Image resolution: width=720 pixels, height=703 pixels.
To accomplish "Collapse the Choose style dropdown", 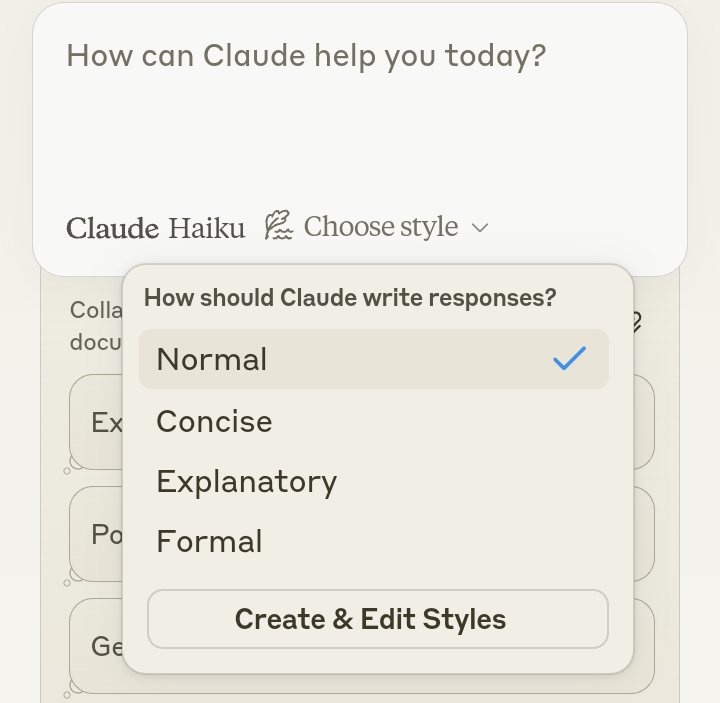I will (380, 227).
